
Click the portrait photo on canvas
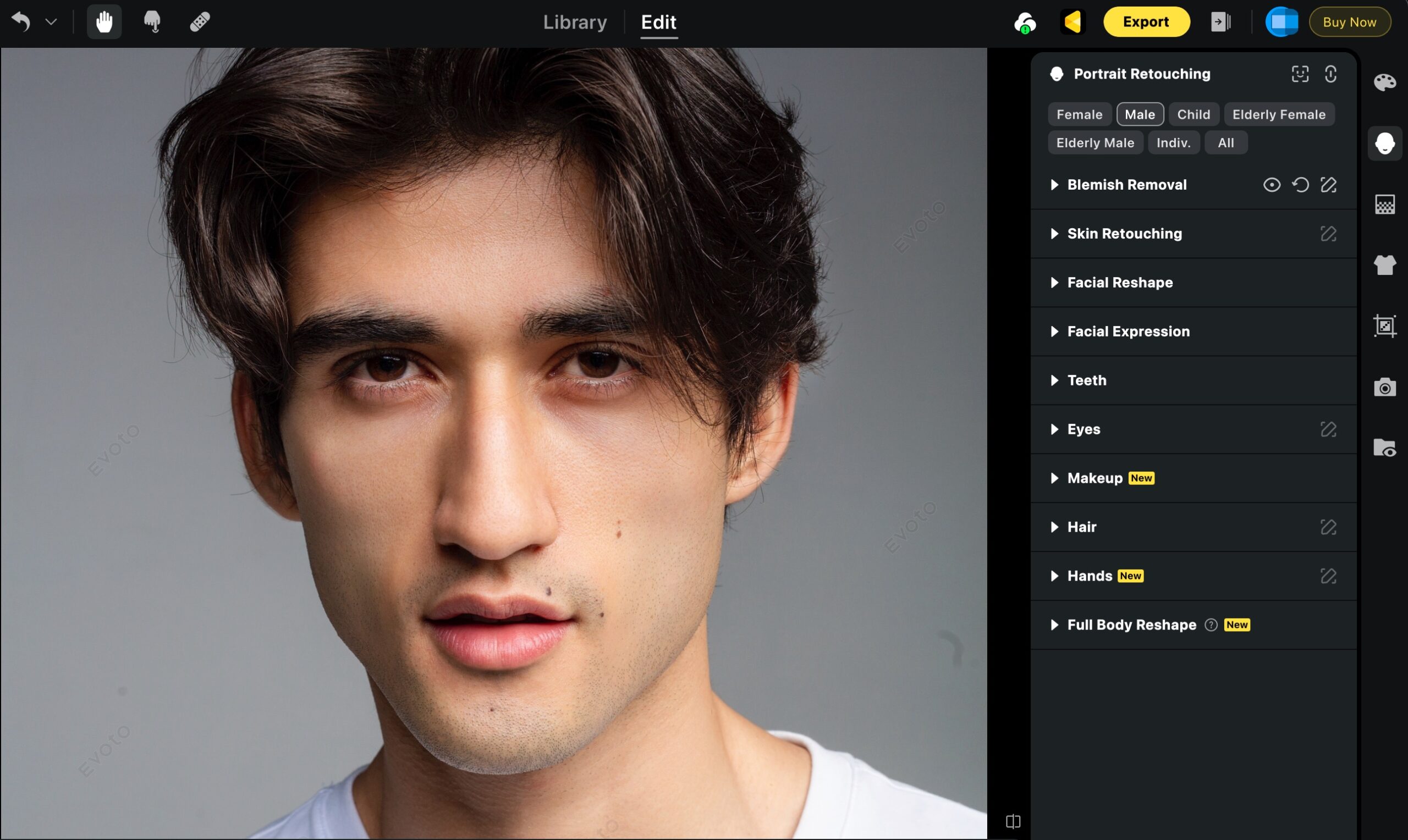pyautogui.click(x=493, y=441)
